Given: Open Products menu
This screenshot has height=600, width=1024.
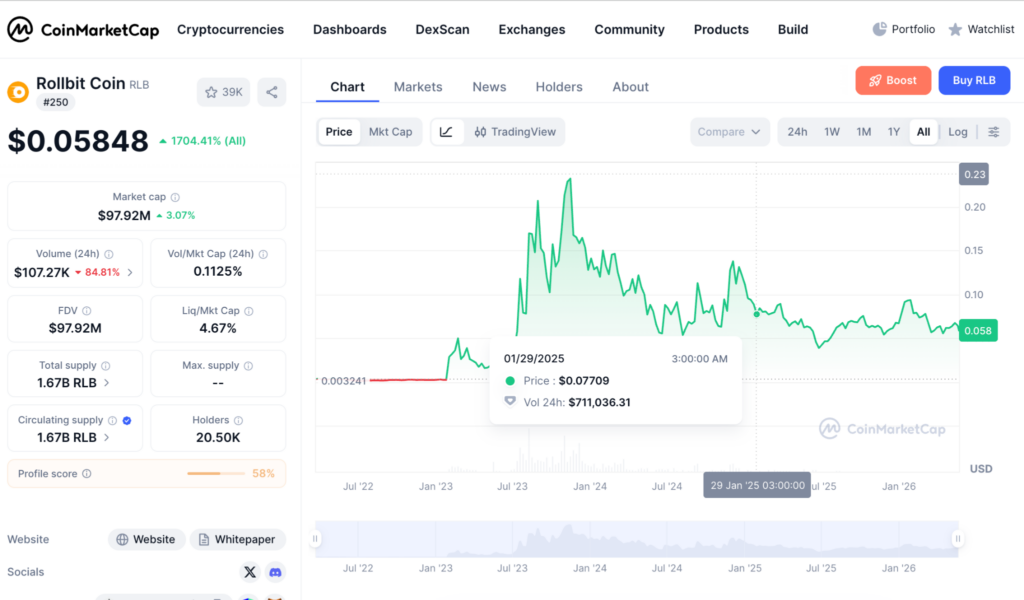Looking at the screenshot, I should pyautogui.click(x=721, y=29).
